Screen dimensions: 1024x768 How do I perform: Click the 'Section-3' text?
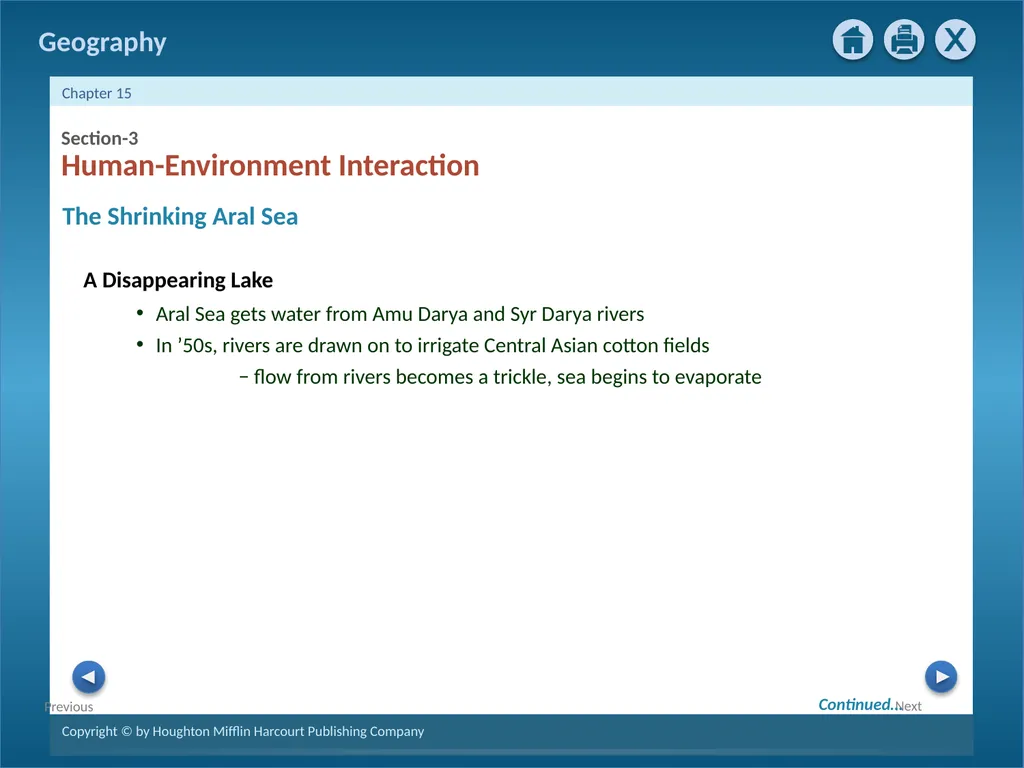coord(99,138)
